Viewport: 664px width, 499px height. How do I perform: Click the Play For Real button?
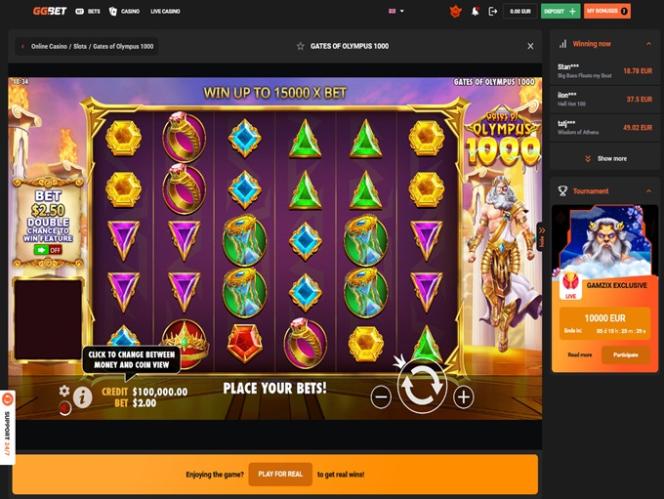click(x=280, y=474)
